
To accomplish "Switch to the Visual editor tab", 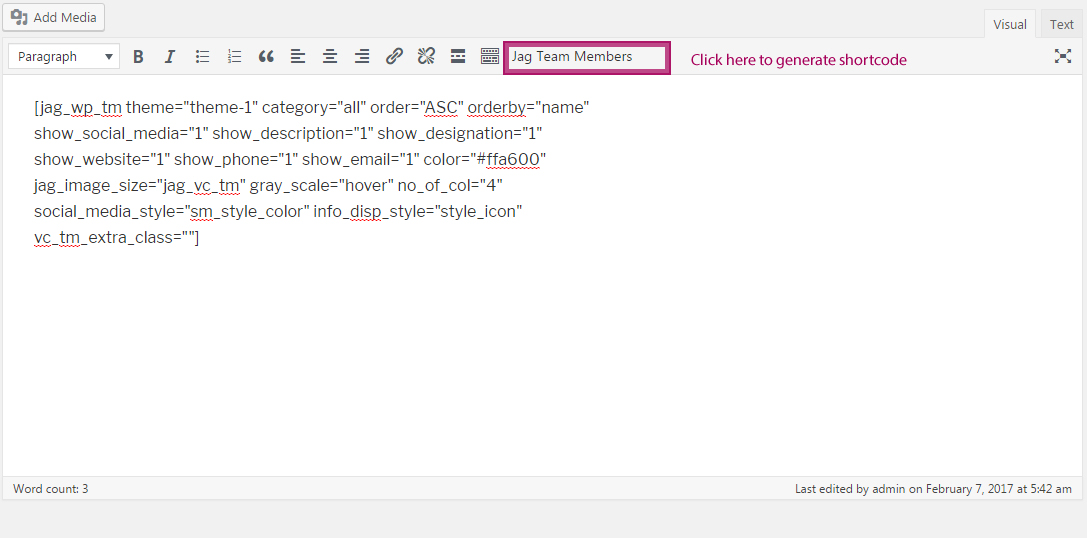I will [x=1009, y=24].
